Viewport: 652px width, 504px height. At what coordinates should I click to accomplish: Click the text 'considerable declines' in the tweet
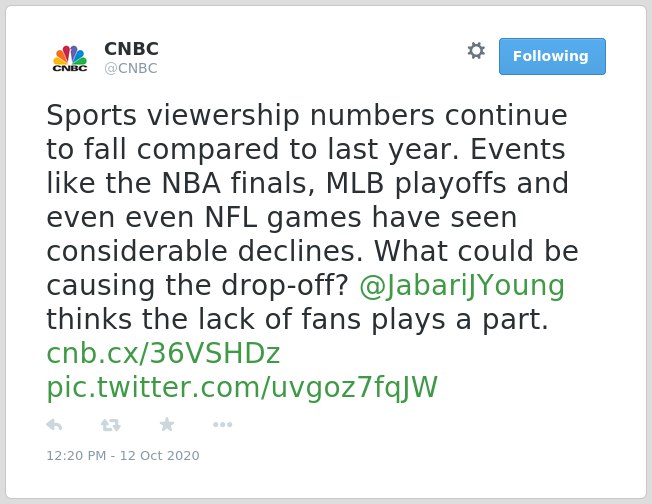(x=205, y=251)
